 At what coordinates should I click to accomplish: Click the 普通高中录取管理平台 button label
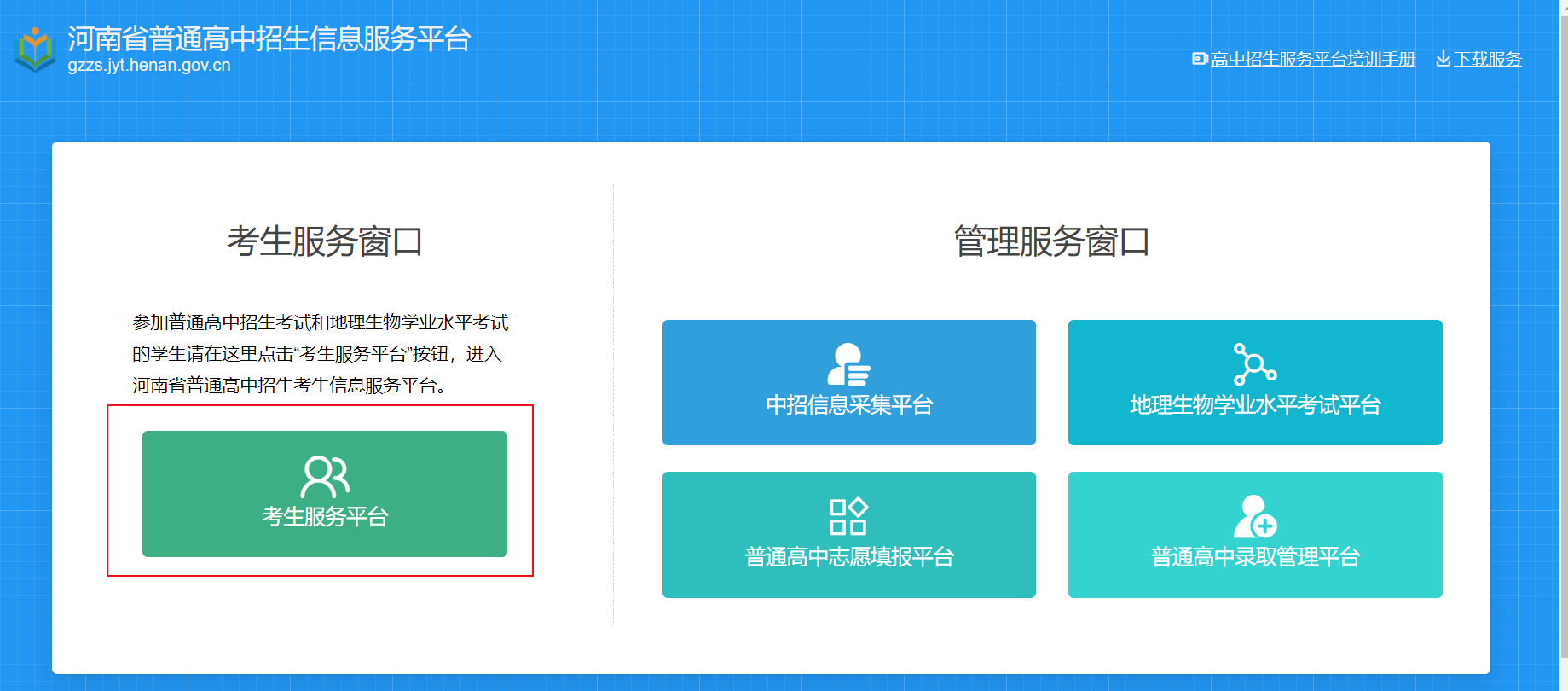pos(1255,557)
